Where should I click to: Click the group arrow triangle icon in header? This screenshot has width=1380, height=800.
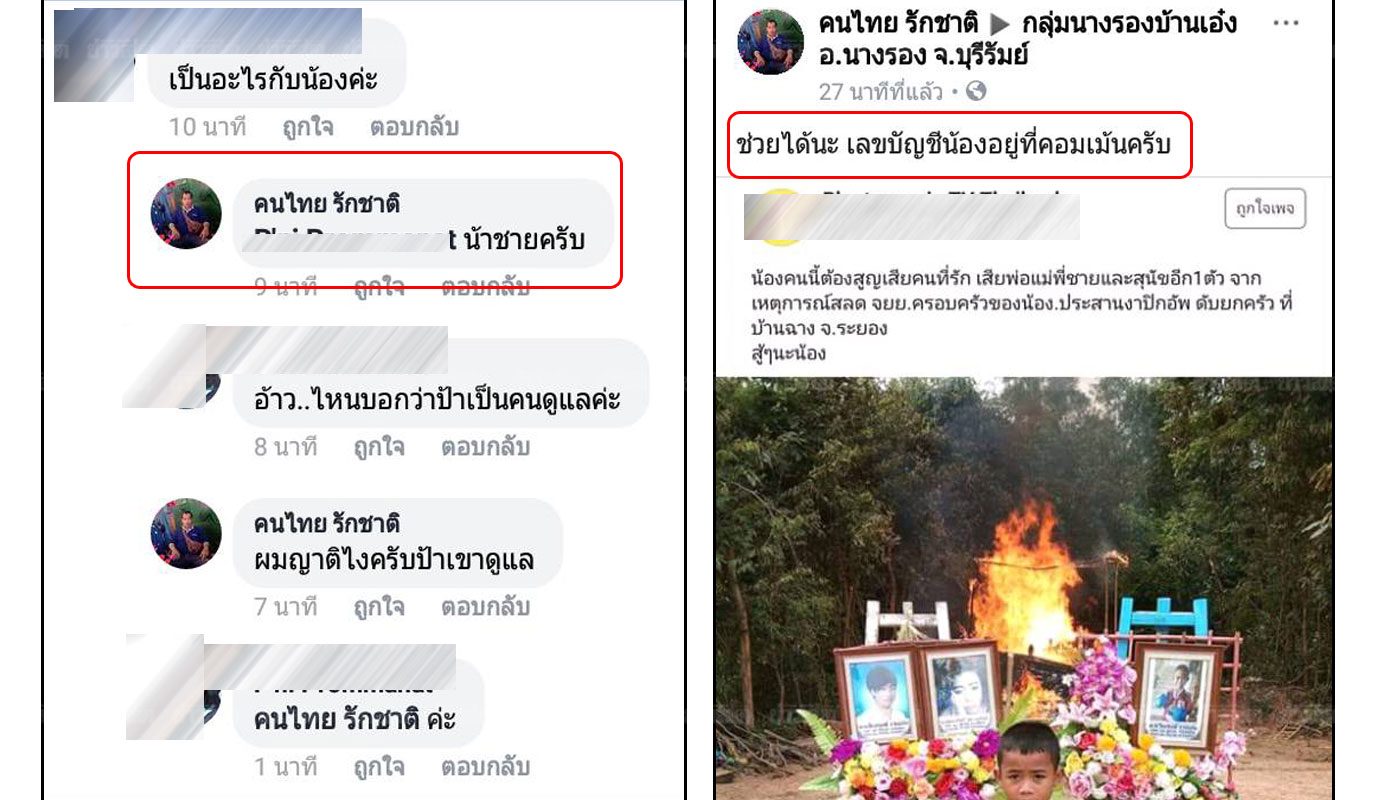click(x=999, y=23)
